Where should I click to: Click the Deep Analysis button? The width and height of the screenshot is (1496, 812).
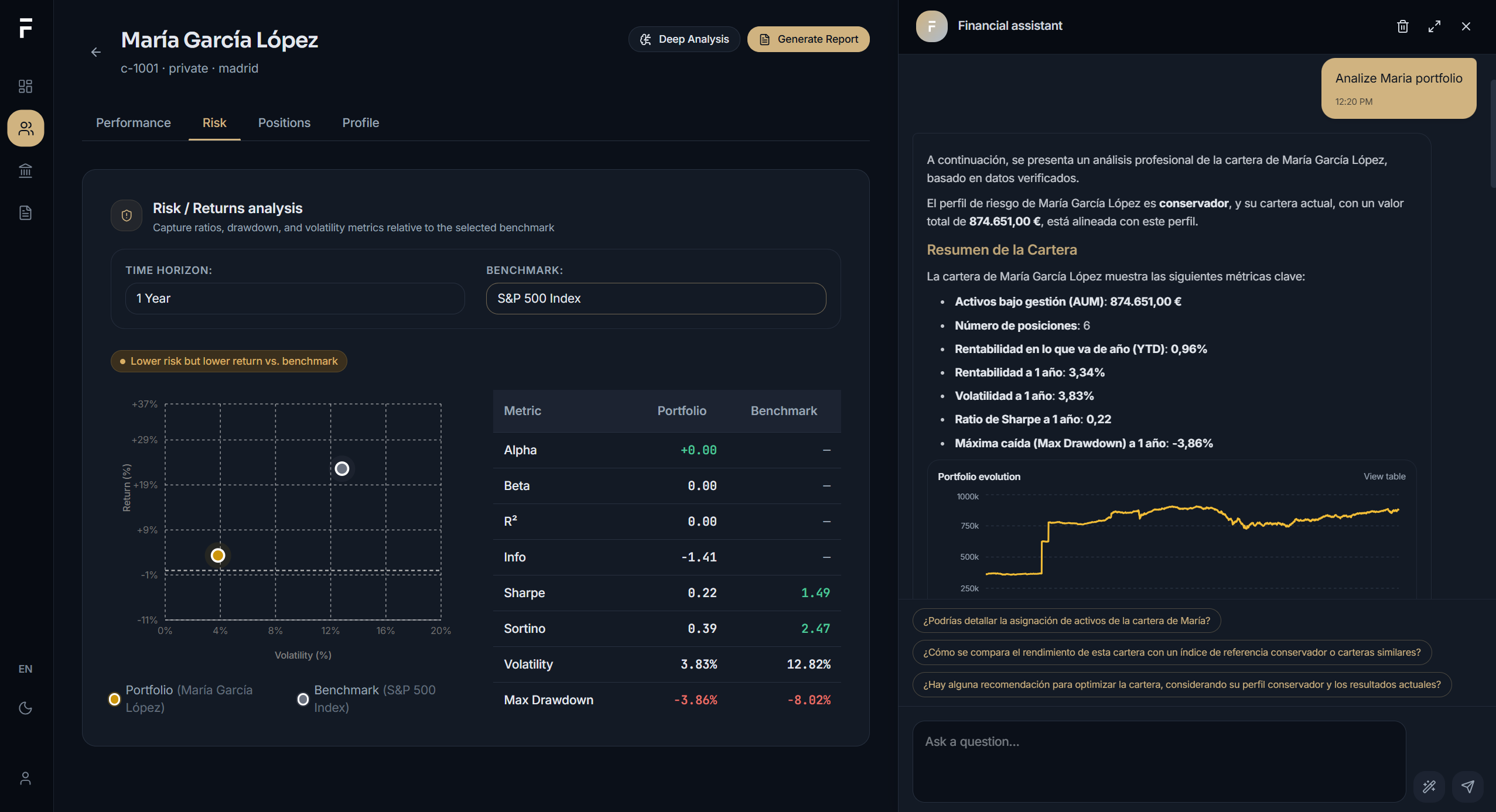pyautogui.click(x=684, y=39)
